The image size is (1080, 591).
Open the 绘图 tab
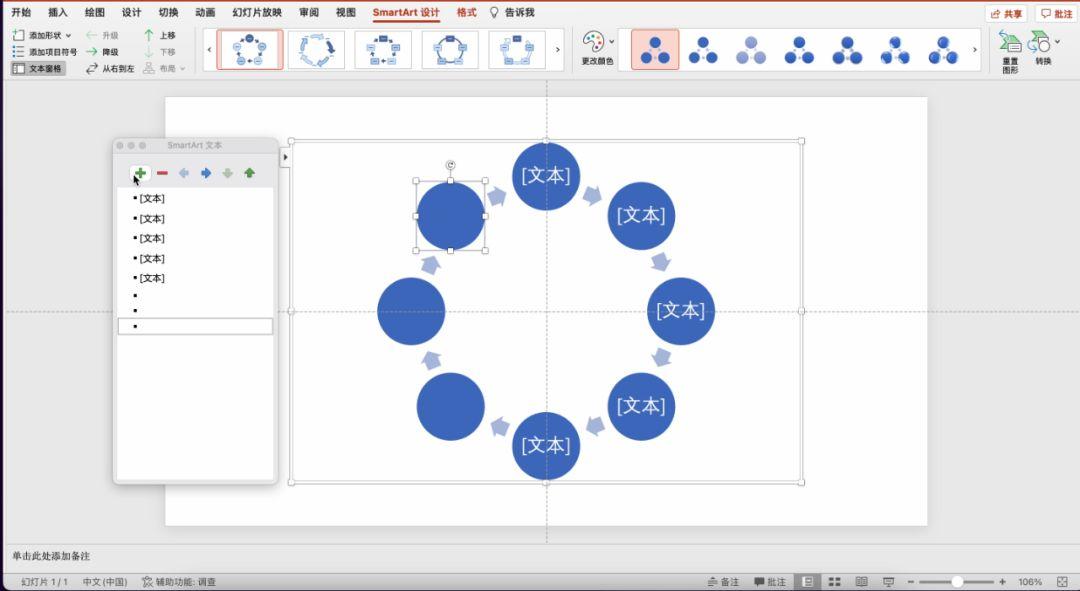[x=94, y=12]
